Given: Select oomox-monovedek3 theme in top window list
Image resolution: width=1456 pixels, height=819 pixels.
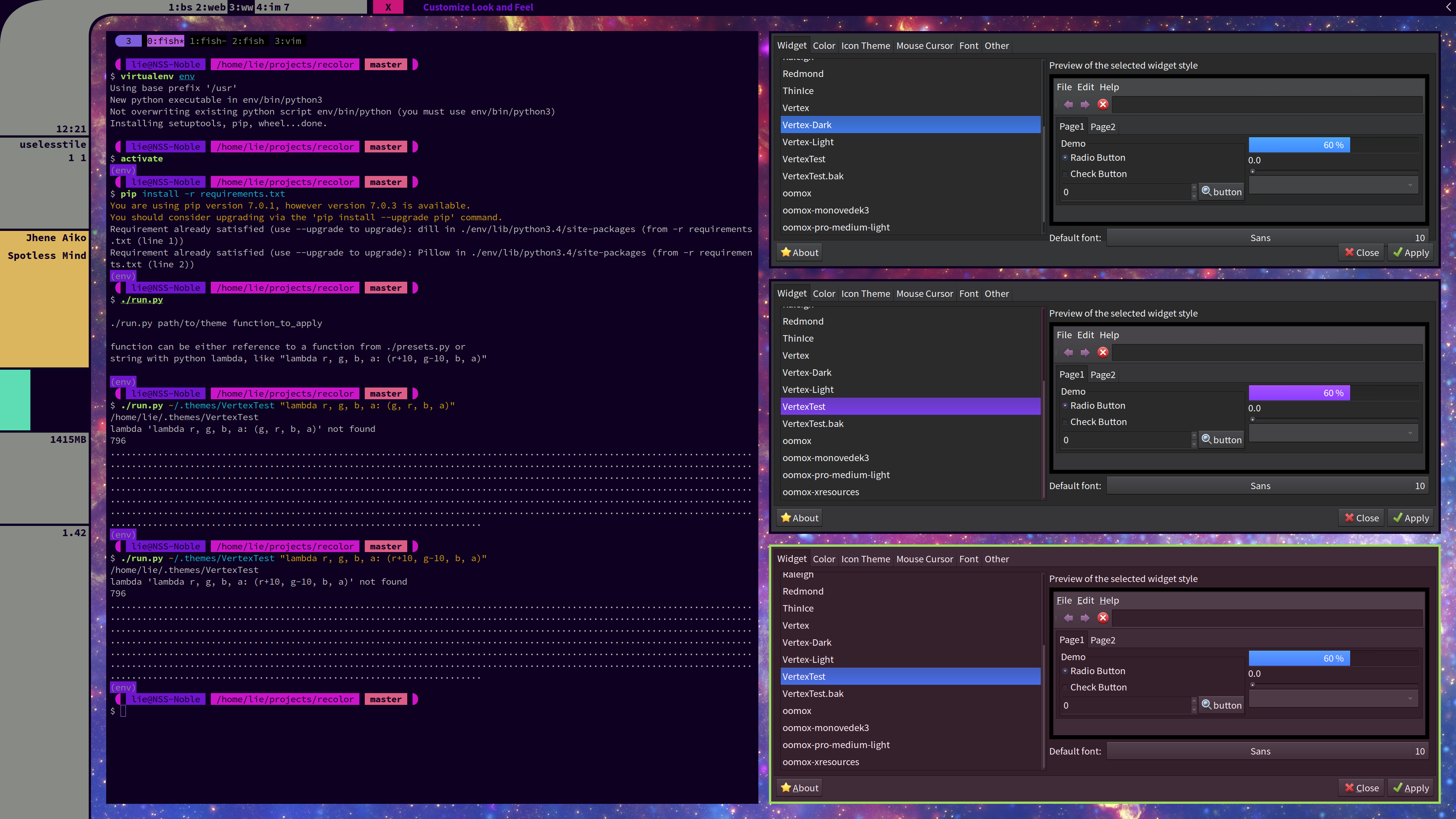Looking at the screenshot, I should (825, 210).
